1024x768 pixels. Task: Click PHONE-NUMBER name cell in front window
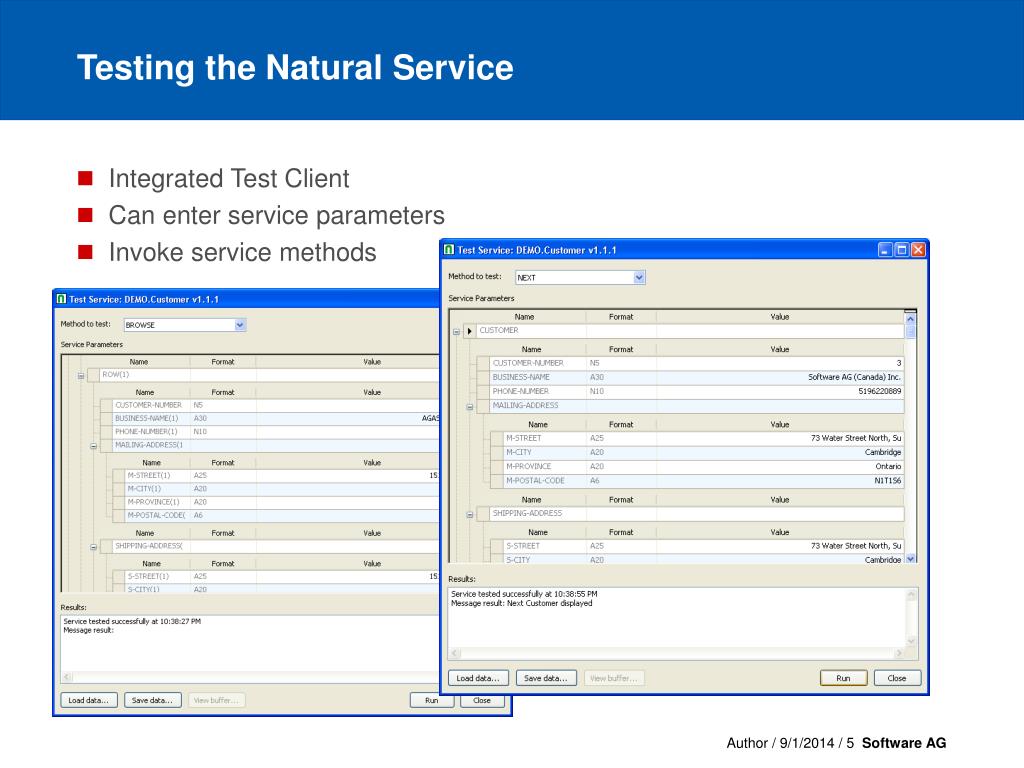click(x=538, y=392)
